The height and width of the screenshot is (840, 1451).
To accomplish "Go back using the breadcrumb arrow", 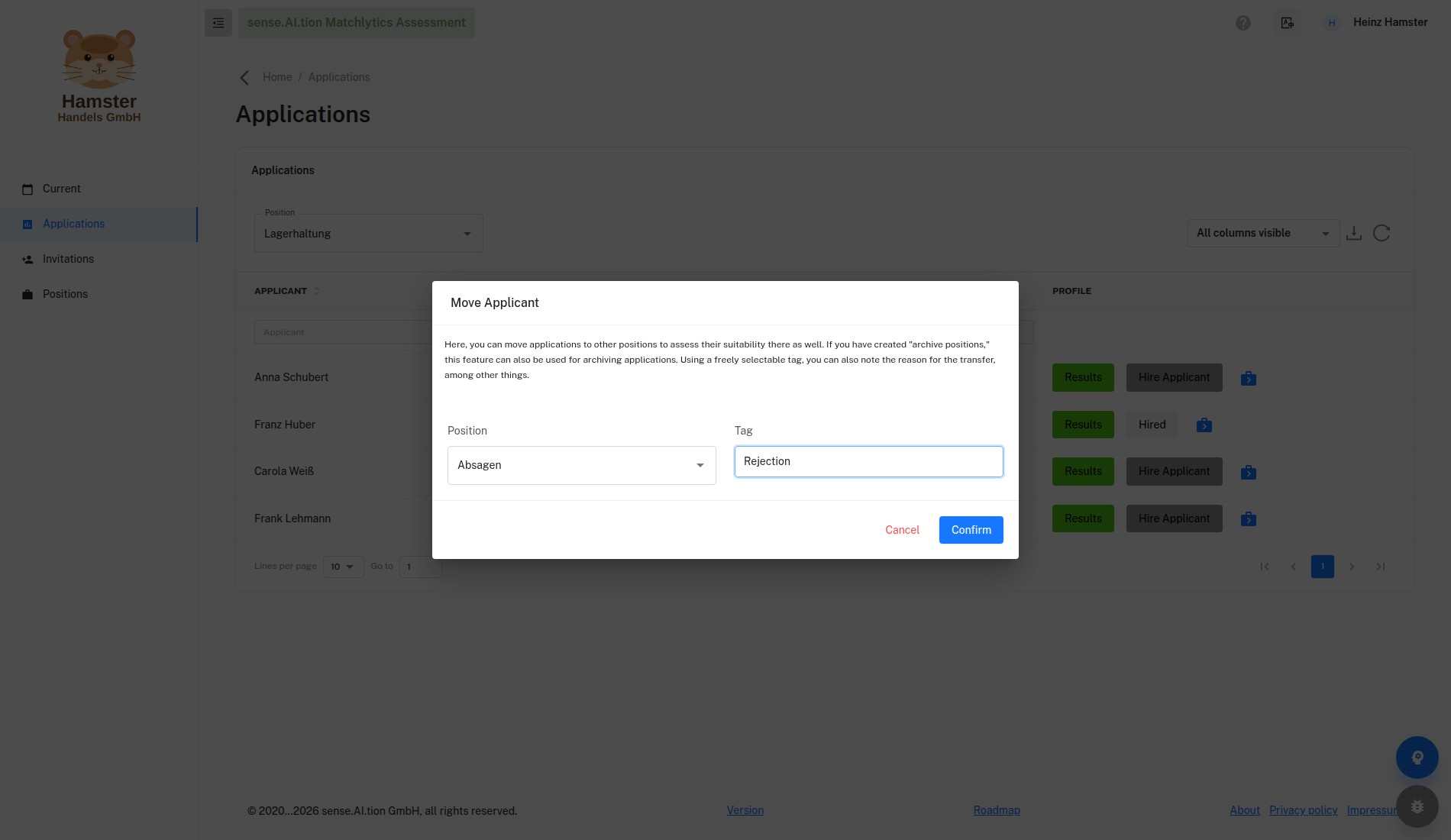I will [x=244, y=78].
